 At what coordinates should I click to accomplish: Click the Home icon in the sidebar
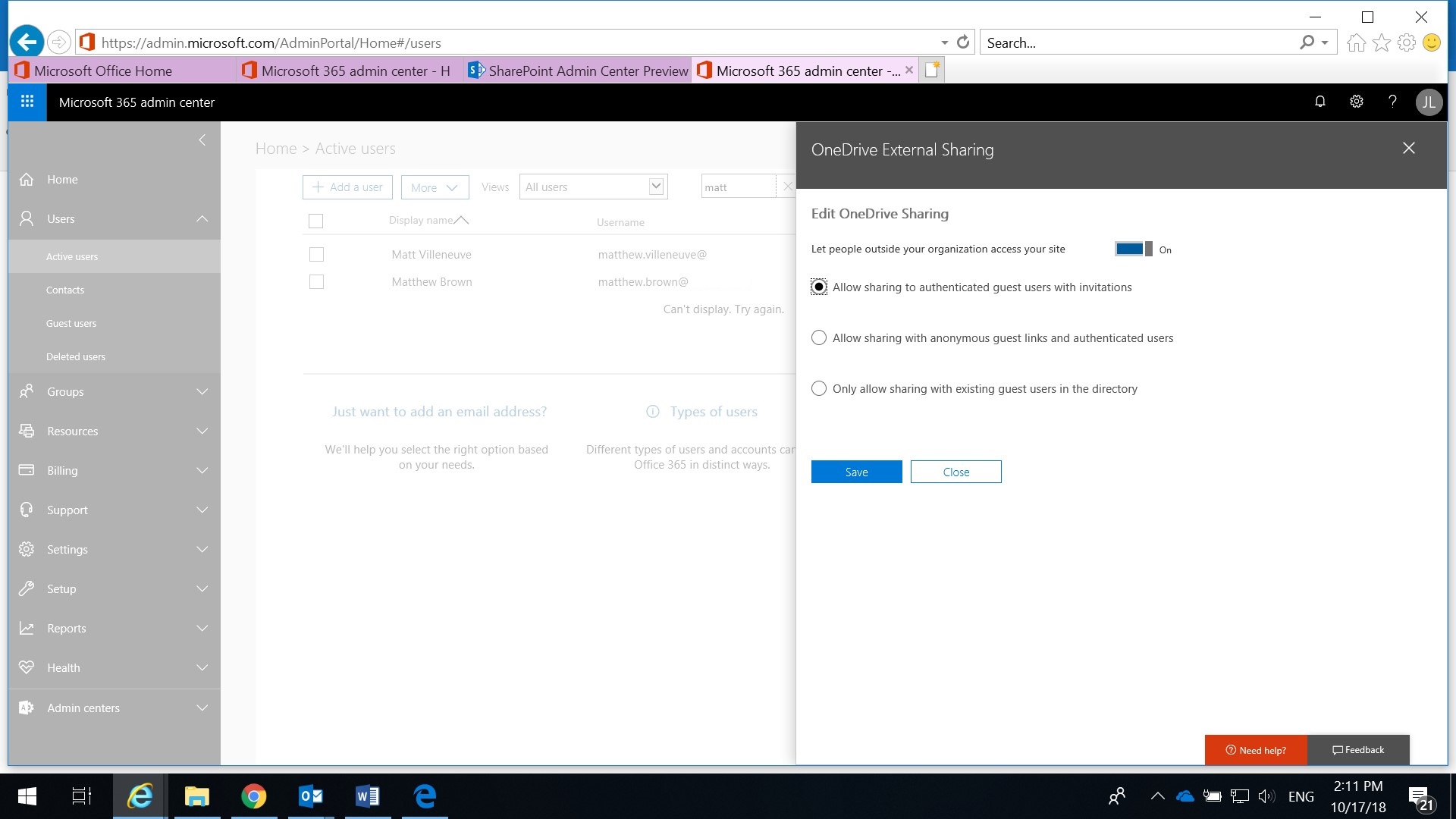pos(27,180)
